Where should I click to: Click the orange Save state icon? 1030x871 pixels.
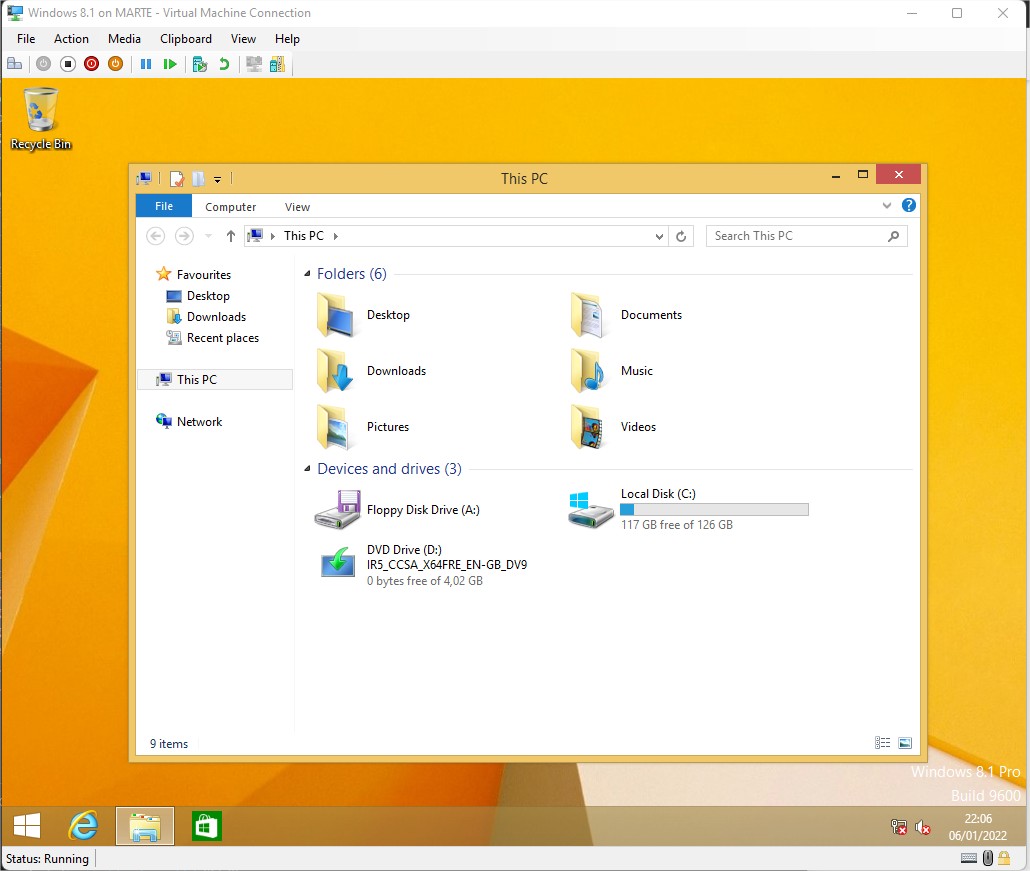pos(116,64)
